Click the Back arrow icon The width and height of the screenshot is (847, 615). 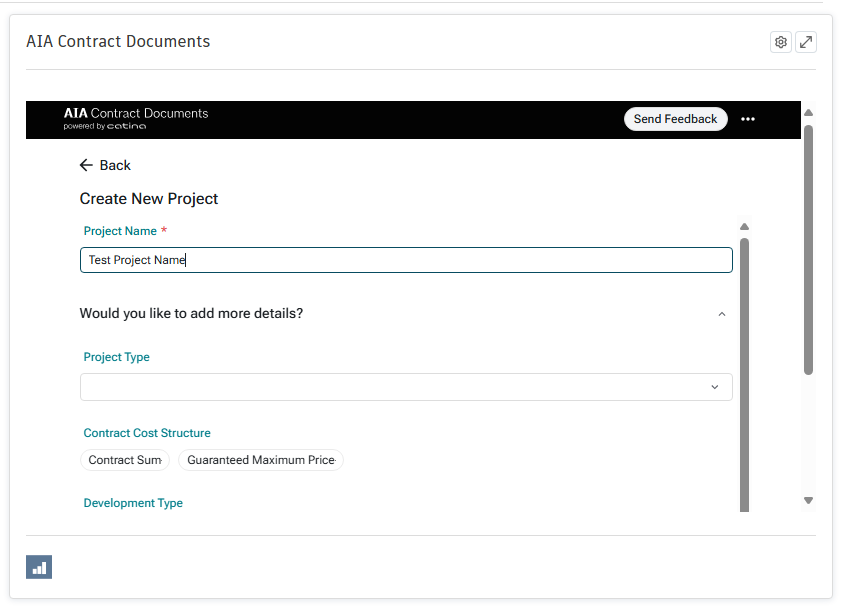point(86,165)
